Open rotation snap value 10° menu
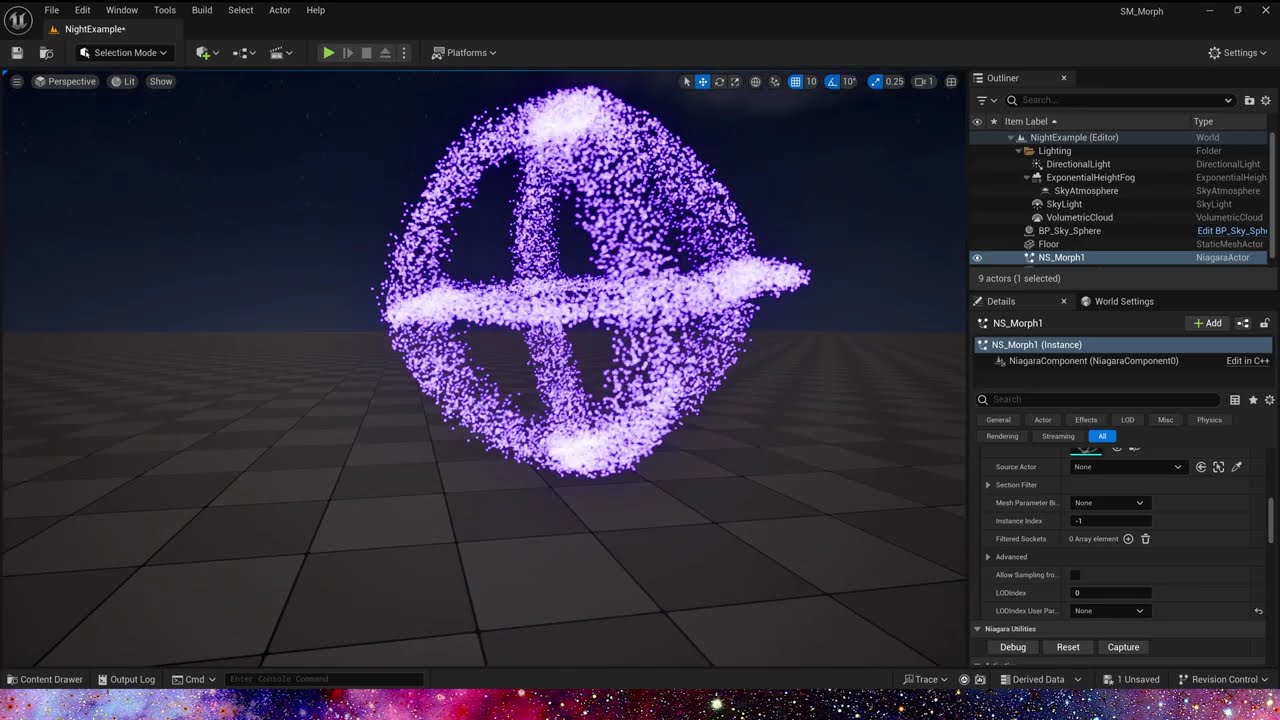Screen dimensions: 1280x720 click(849, 82)
